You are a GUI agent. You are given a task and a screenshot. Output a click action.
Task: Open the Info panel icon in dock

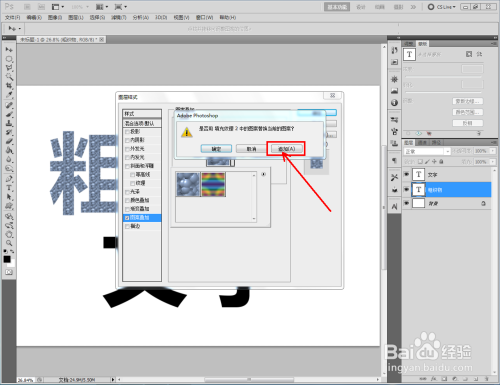[394, 103]
